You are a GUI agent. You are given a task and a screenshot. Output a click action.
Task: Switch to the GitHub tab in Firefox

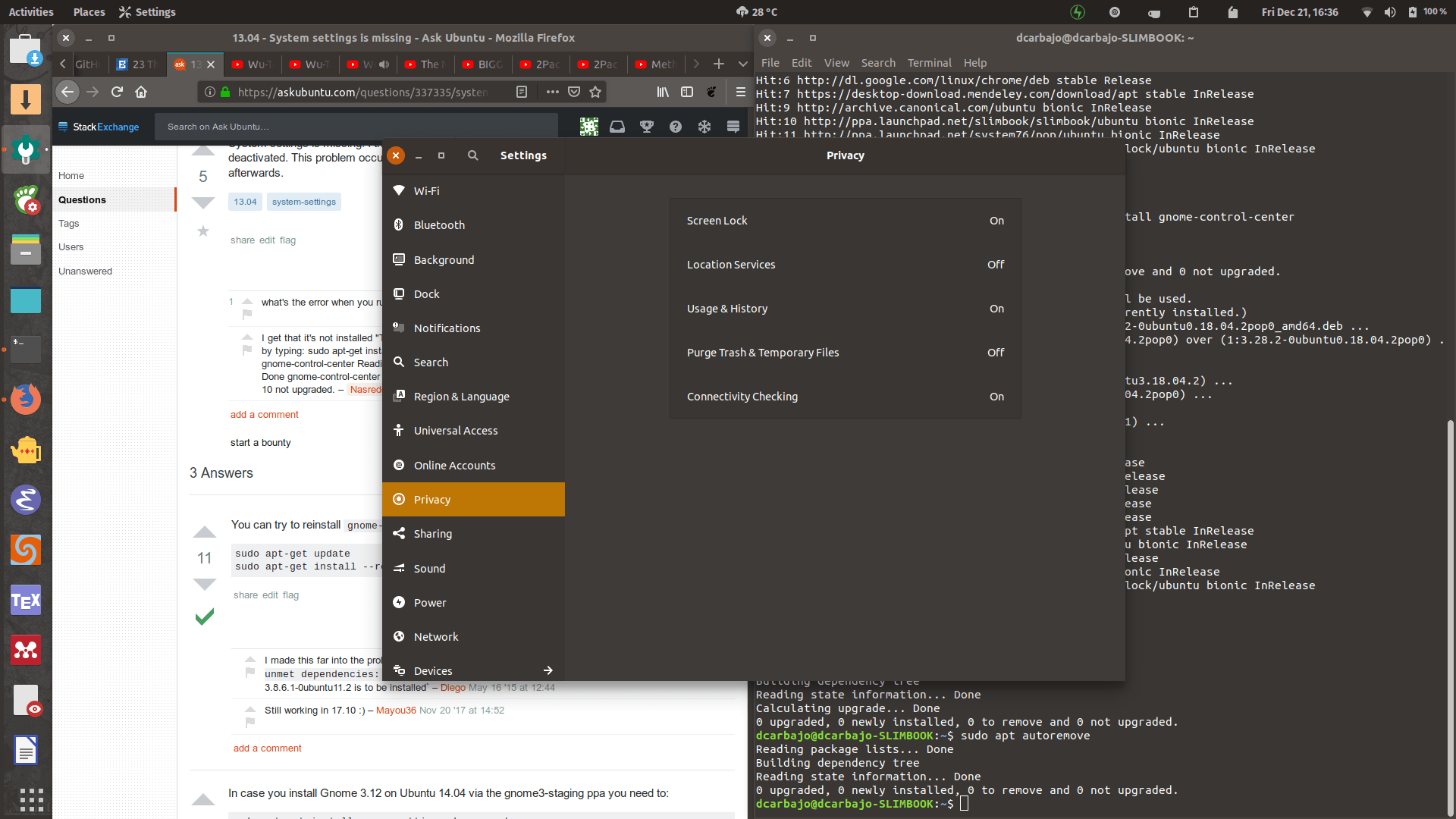click(82, 64)
